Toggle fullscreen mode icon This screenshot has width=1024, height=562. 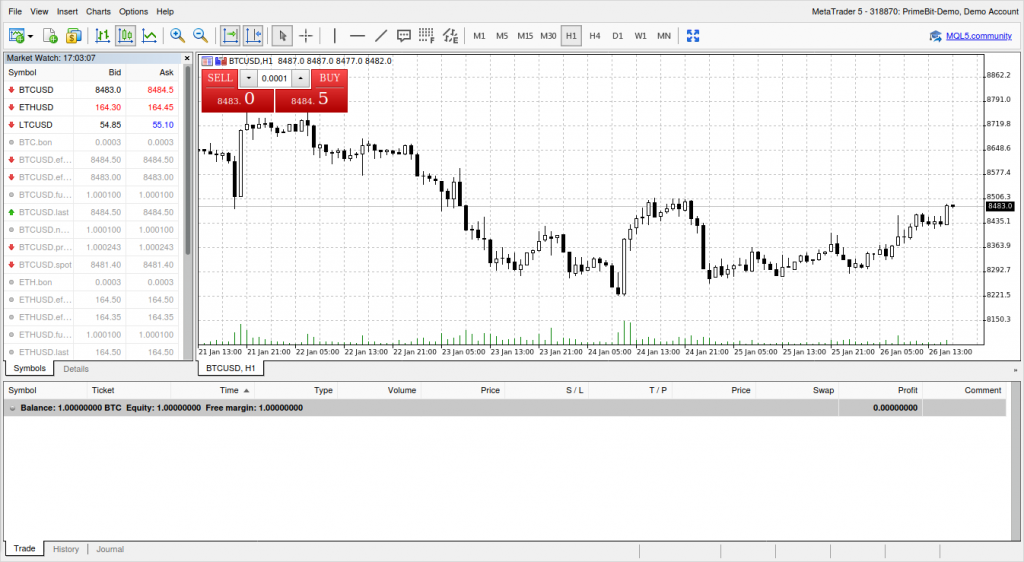pyautogui.click(x=693, y=36)
